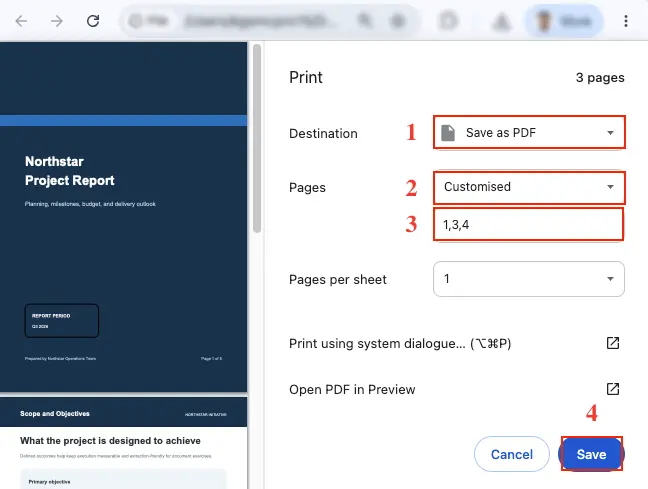648x489 pixels.
Task: Click the Pages per sheet dropdown arrow
Action: click(610, 279)
